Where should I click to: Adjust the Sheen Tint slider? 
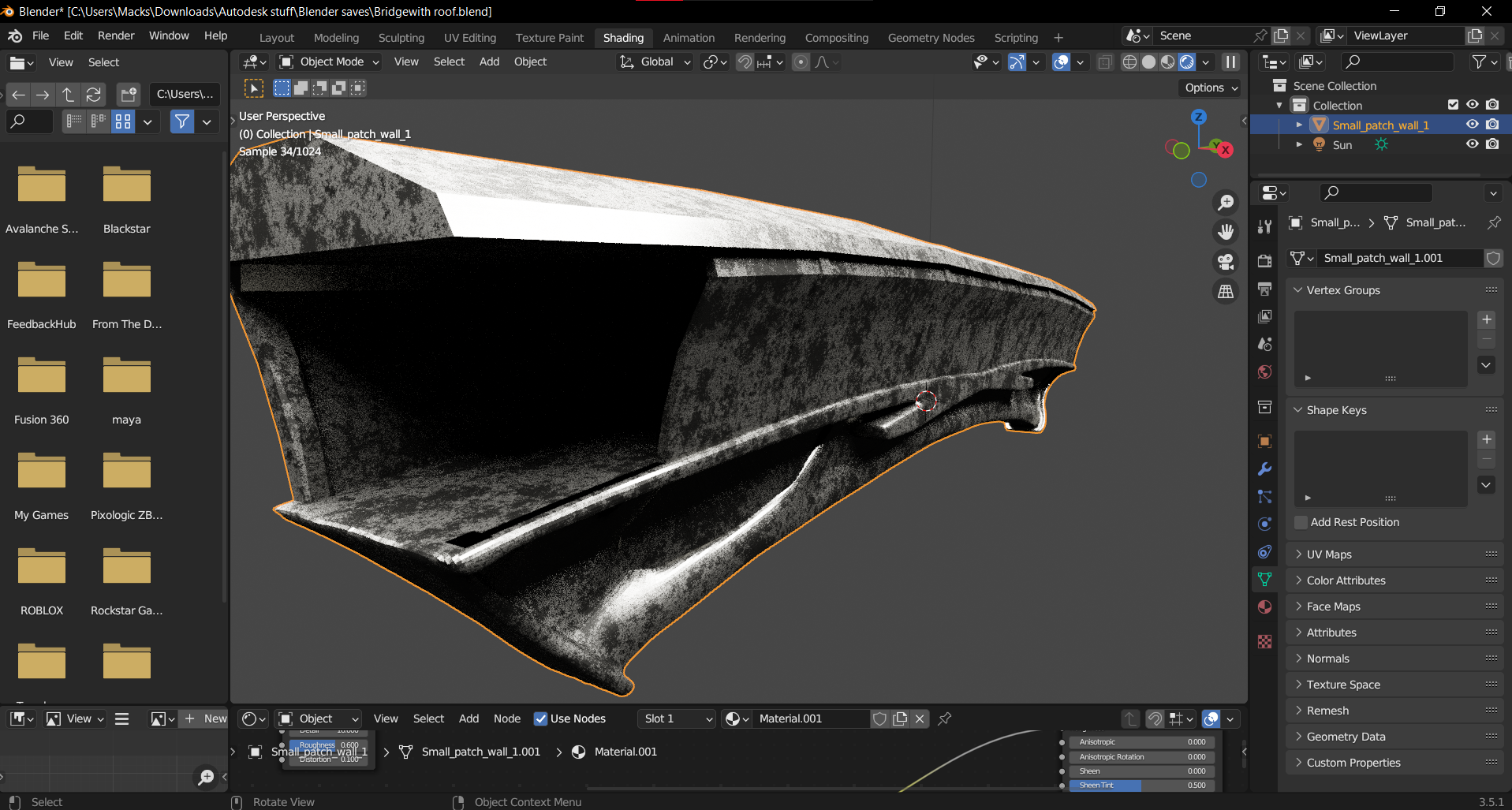point(1141,786)
